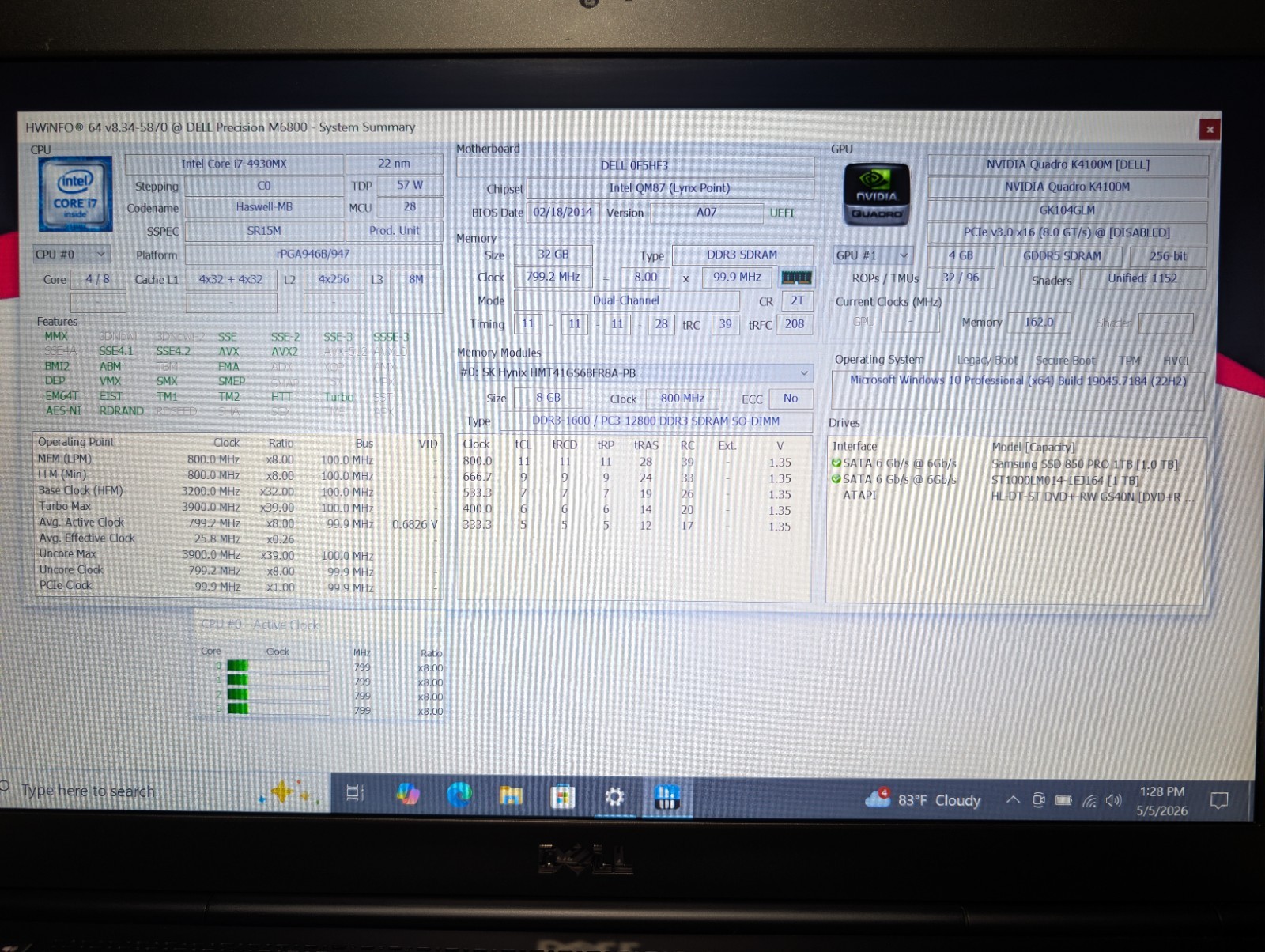Open Task View from the taskbar
1265x952 pixels.
[355, 793]
